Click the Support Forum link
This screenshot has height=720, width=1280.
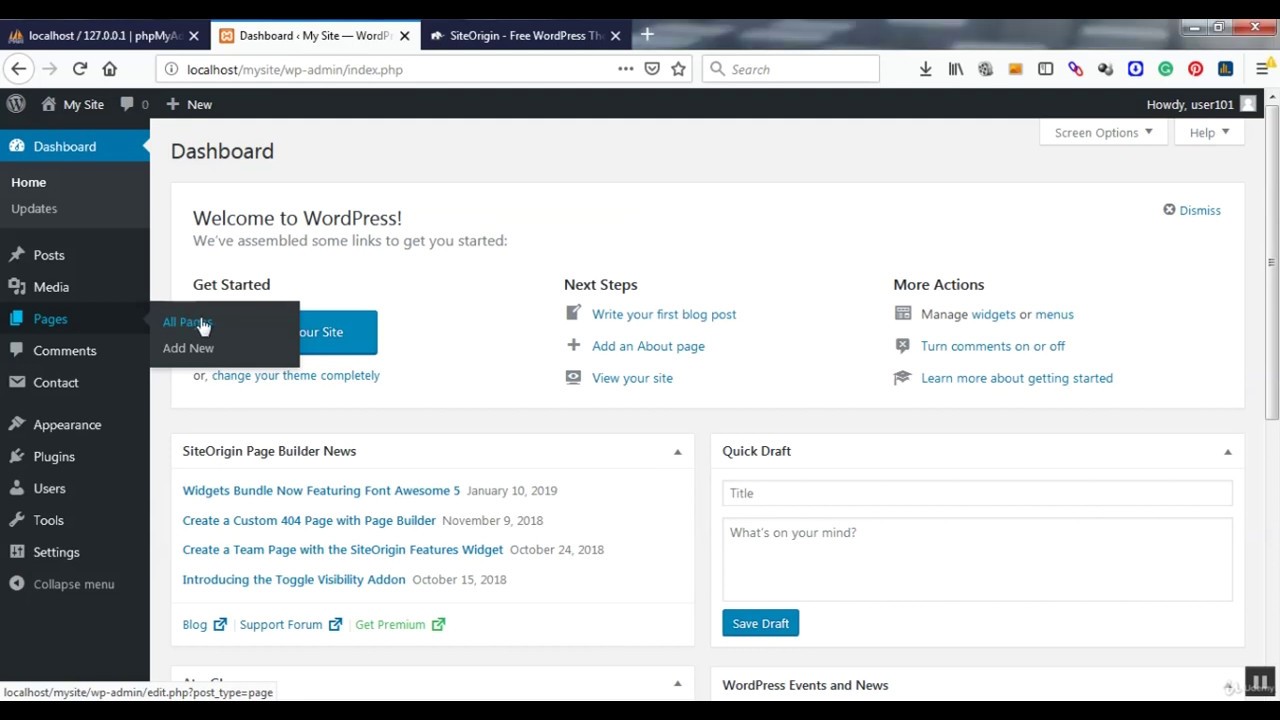tap(290, 624)
